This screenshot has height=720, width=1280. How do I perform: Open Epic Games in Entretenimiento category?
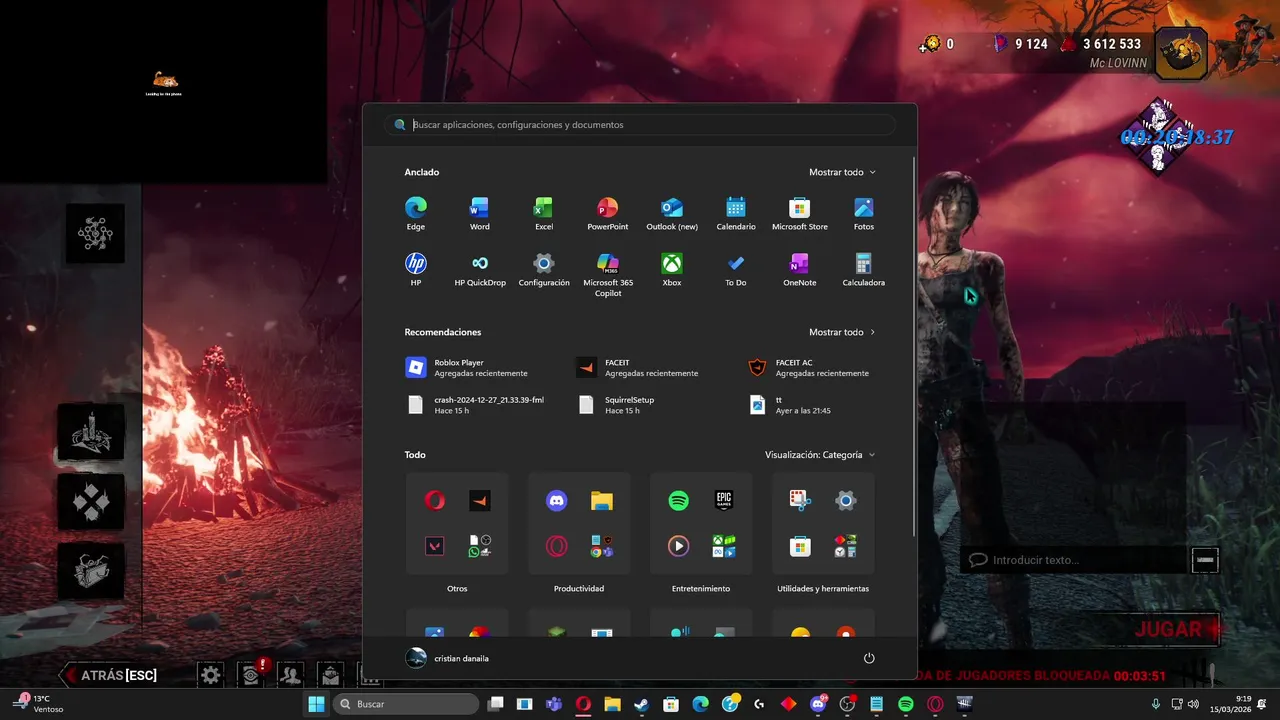coord(724,501)
